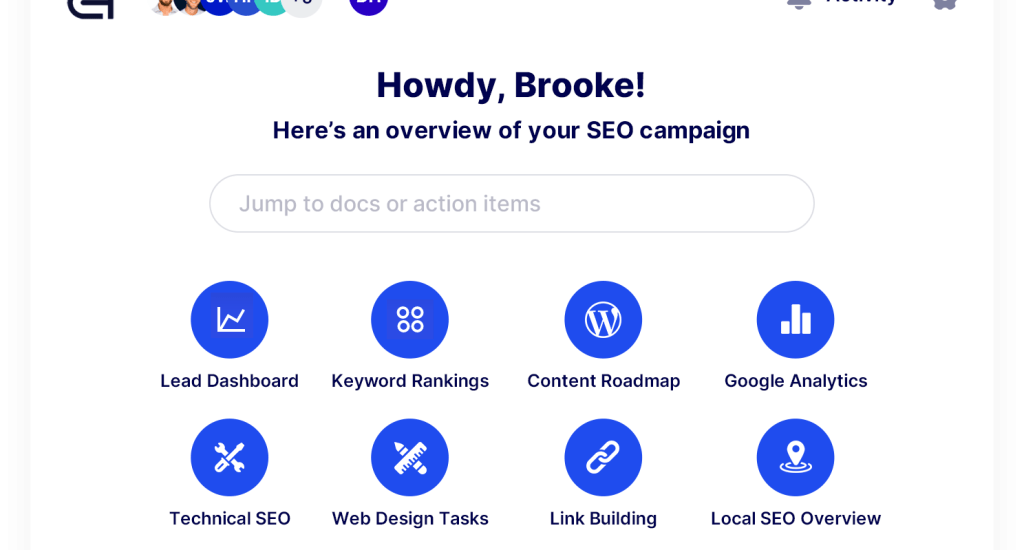Open the Link Building chain icon
The height and width of the screenshot is (550, 1024).
[x=603, y=457]
